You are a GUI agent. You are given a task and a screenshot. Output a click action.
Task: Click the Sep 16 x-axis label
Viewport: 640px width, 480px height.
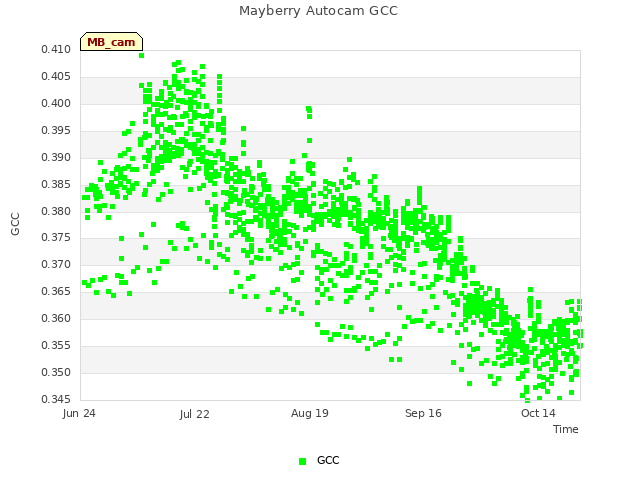(423, 413)
